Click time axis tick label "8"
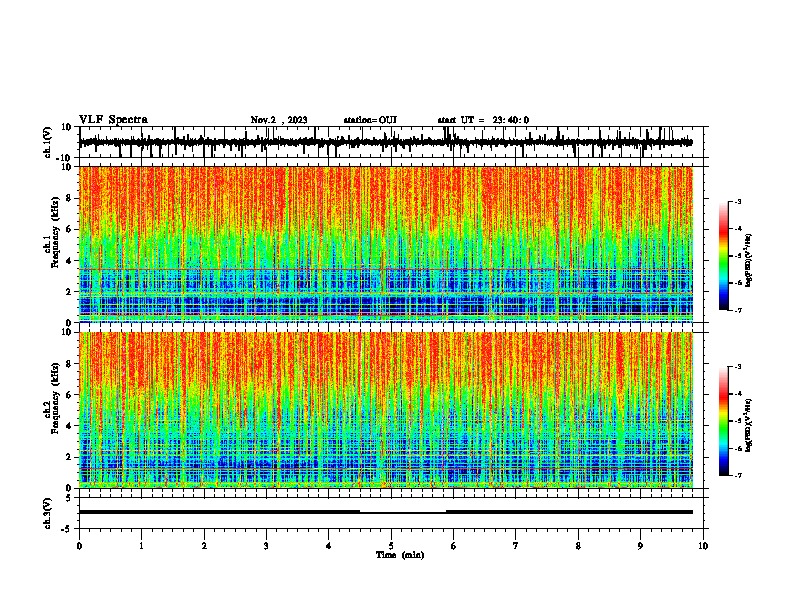The image size is (792, 612). 578,546
